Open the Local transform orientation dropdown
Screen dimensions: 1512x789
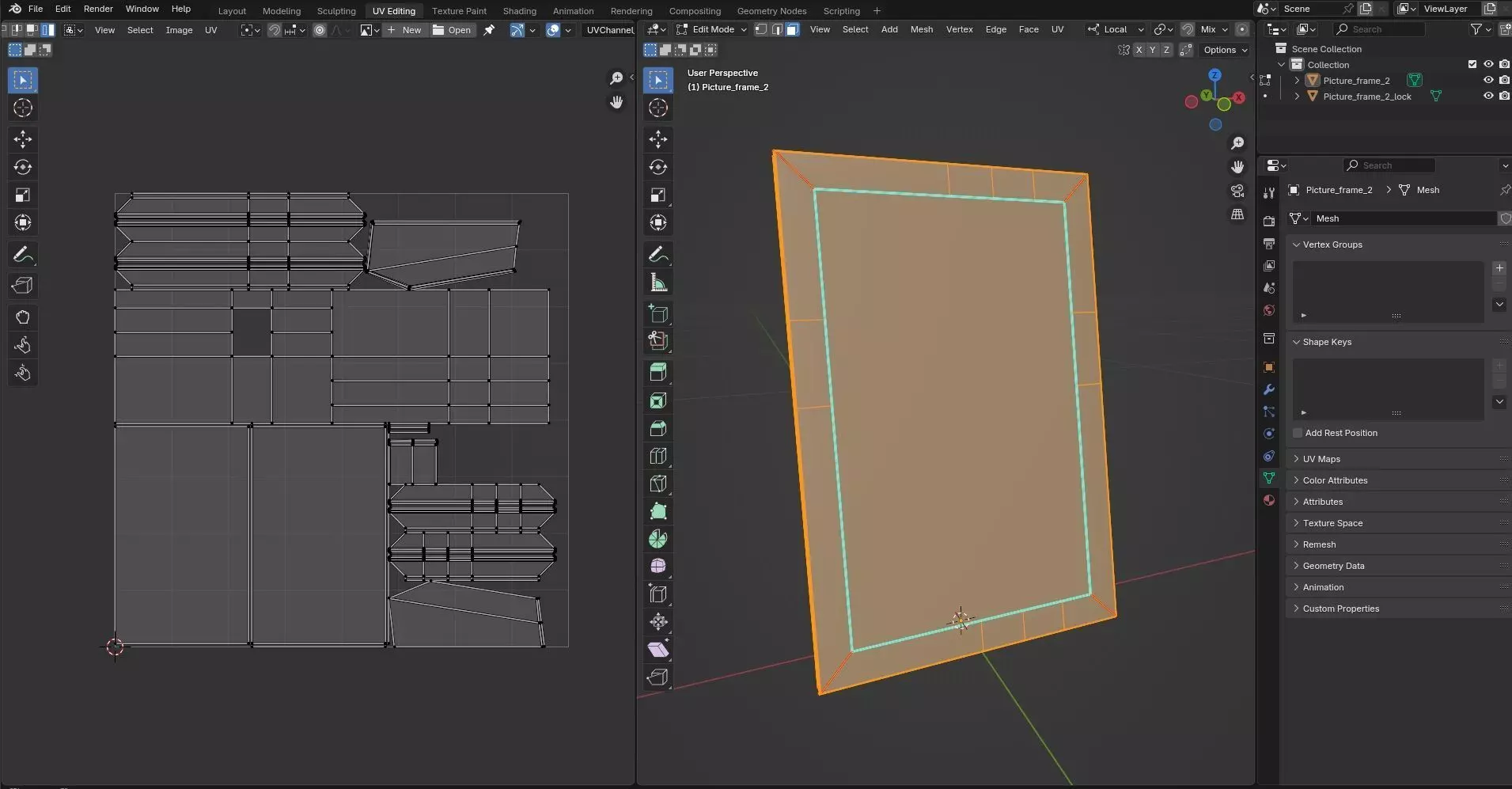1116,29
